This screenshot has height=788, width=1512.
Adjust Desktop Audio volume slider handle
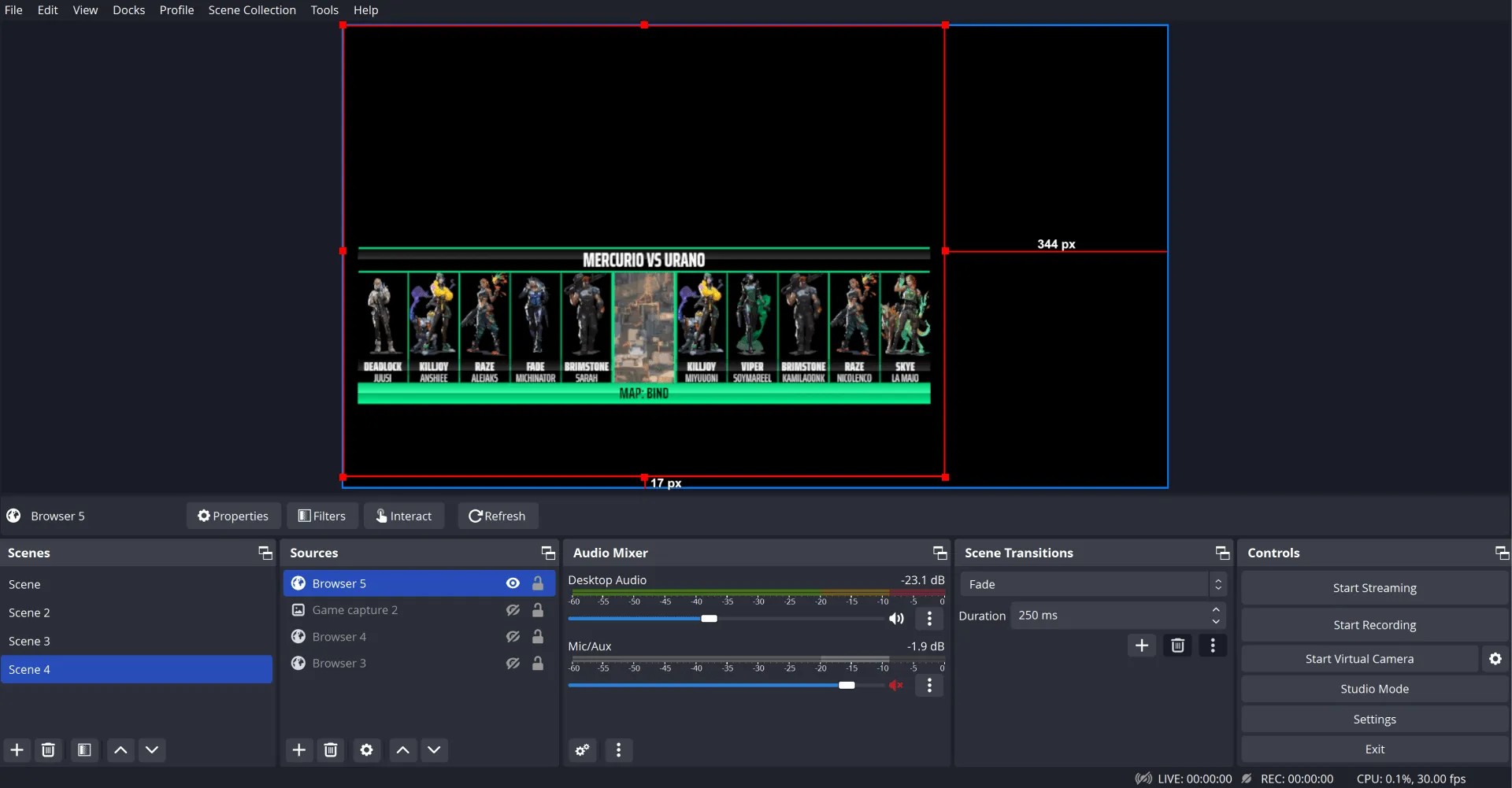pos(709,619)
